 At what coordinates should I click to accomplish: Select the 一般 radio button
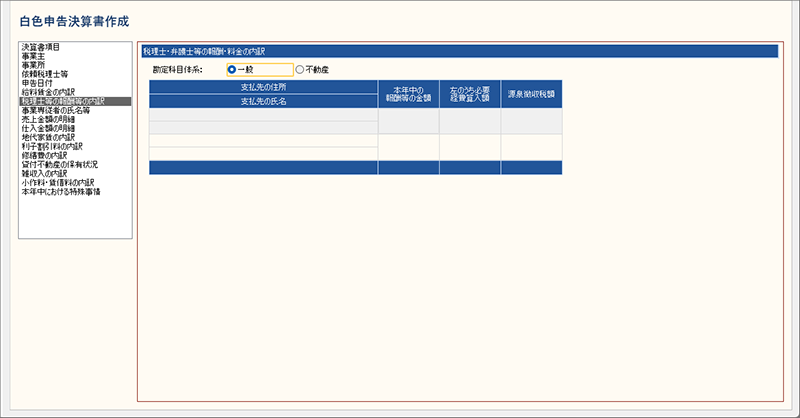coord(232,69)
